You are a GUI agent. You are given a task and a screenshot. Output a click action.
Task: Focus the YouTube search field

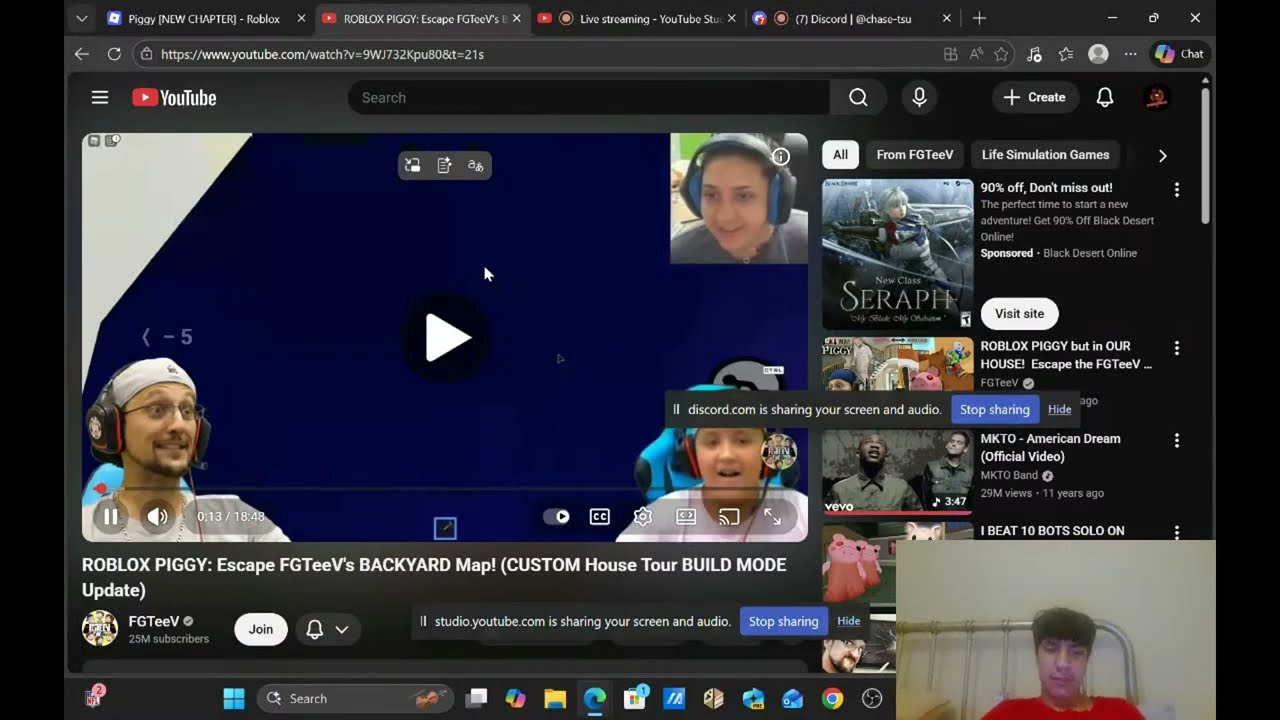(x=589, y=97)
